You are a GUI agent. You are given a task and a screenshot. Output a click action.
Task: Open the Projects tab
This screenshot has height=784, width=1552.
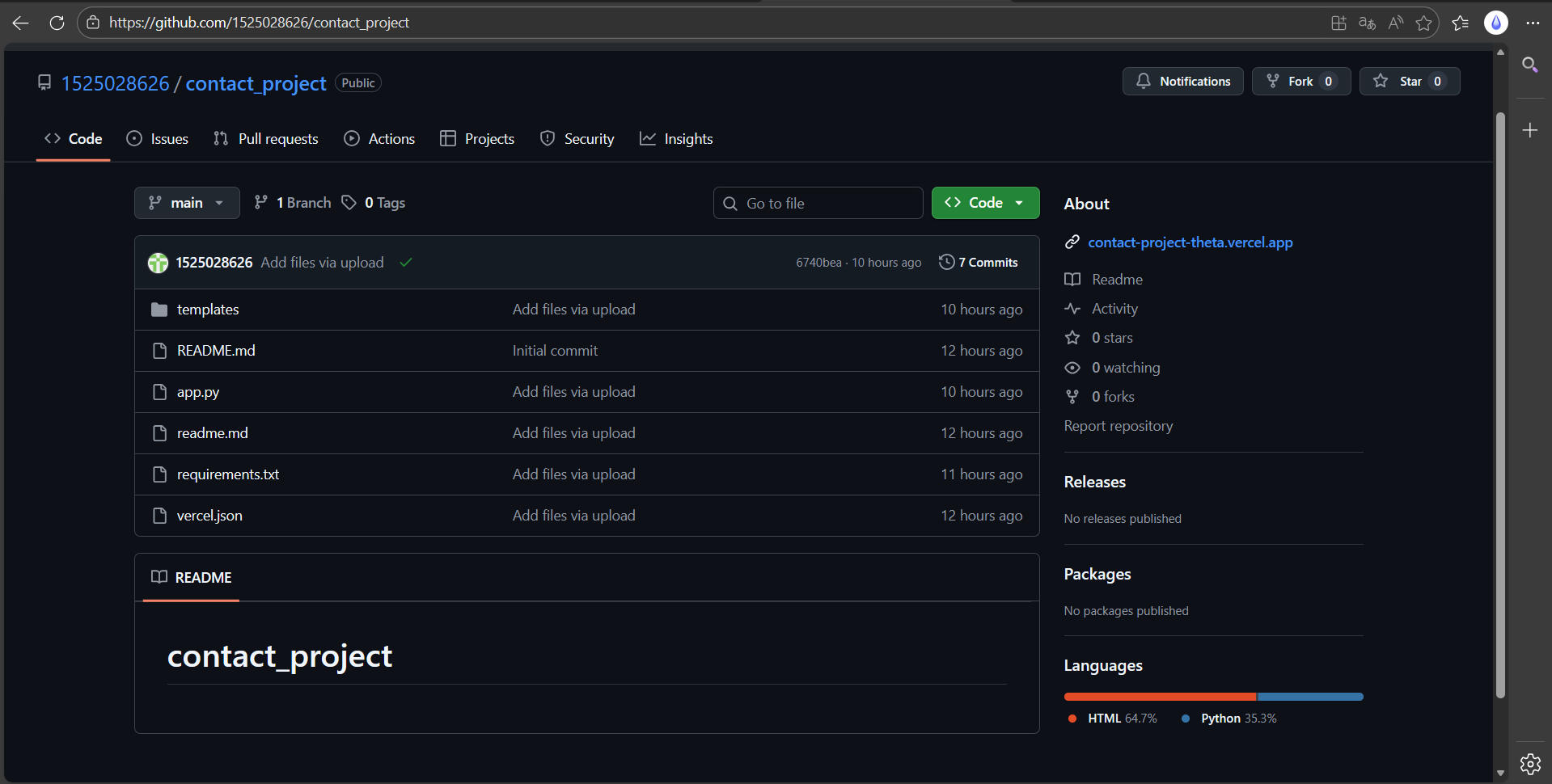pyautogui.click(x=477, y=139)
